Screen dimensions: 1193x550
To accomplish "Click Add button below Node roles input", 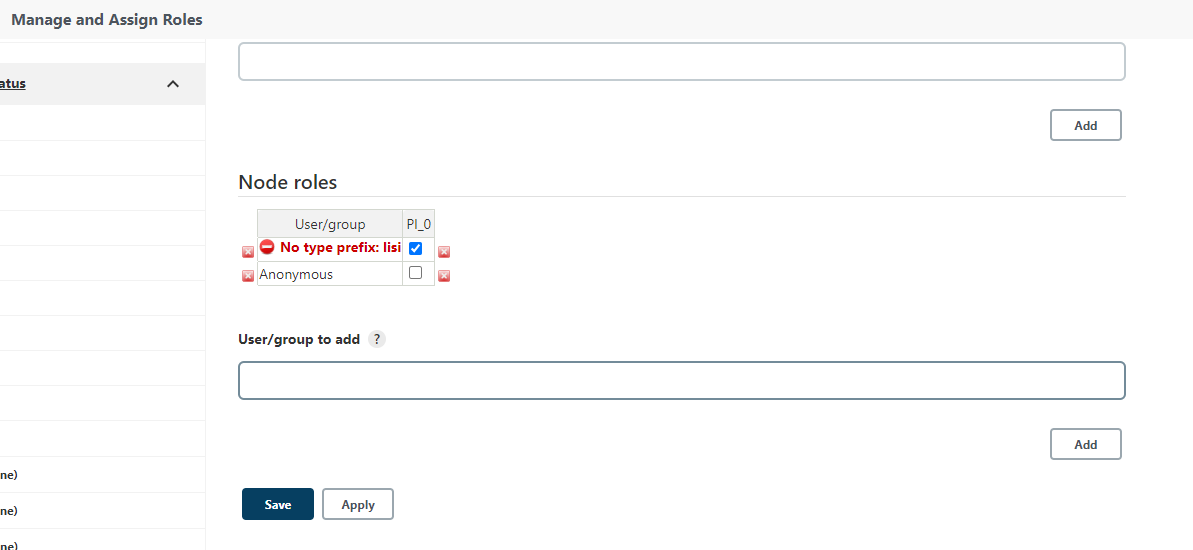I will tap(1085, 444).
